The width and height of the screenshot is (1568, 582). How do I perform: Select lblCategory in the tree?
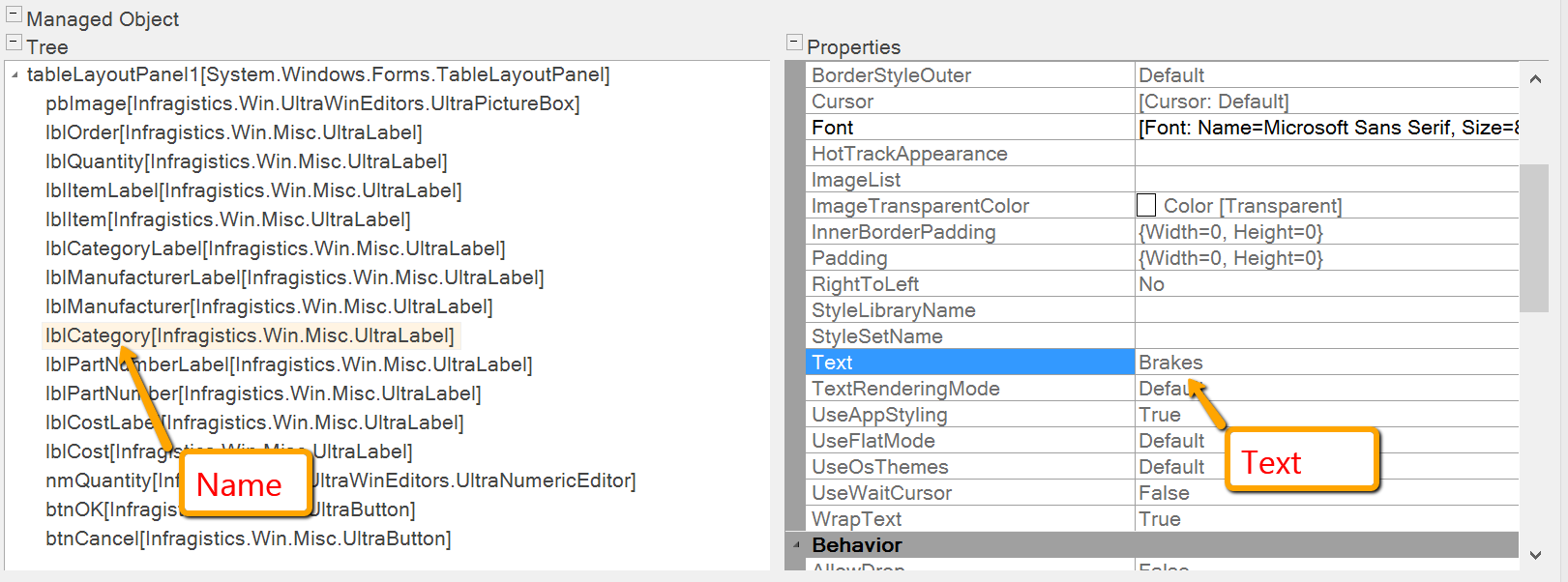click(x=250, y=335)
